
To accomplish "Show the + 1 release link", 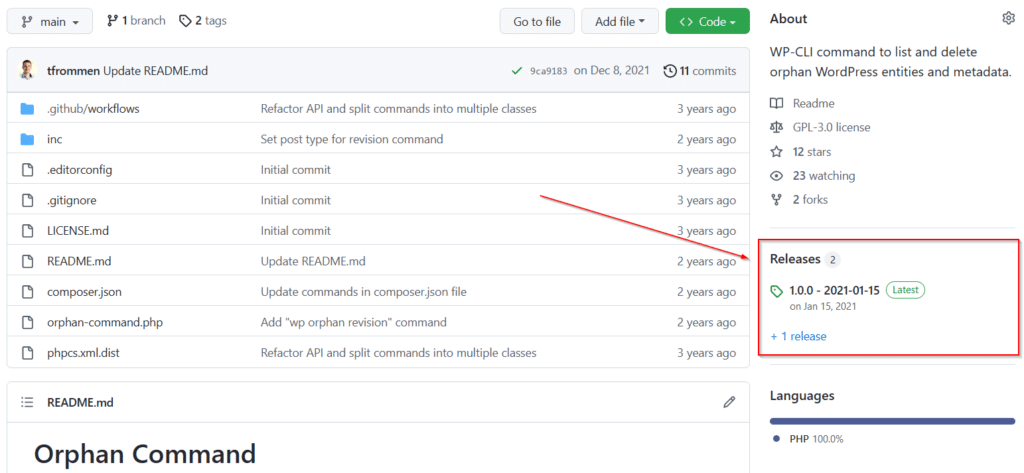I will click(798, 336).
